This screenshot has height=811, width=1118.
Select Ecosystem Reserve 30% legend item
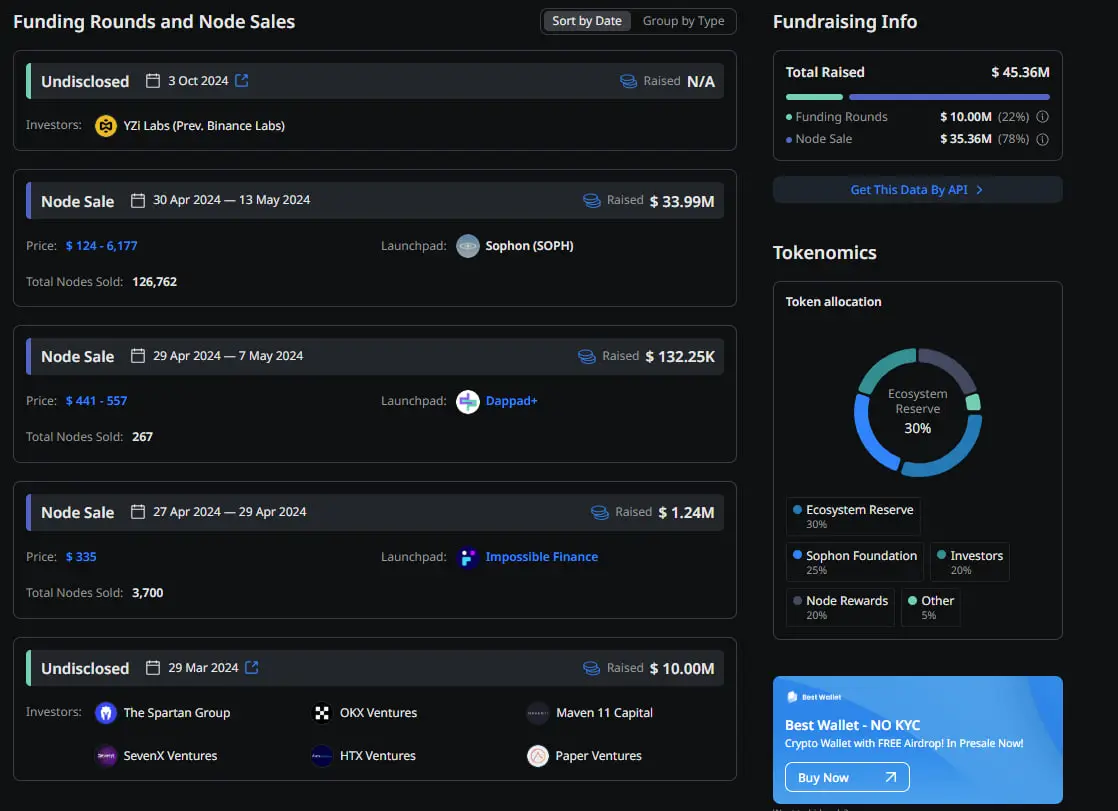click(x=853, y=516)
